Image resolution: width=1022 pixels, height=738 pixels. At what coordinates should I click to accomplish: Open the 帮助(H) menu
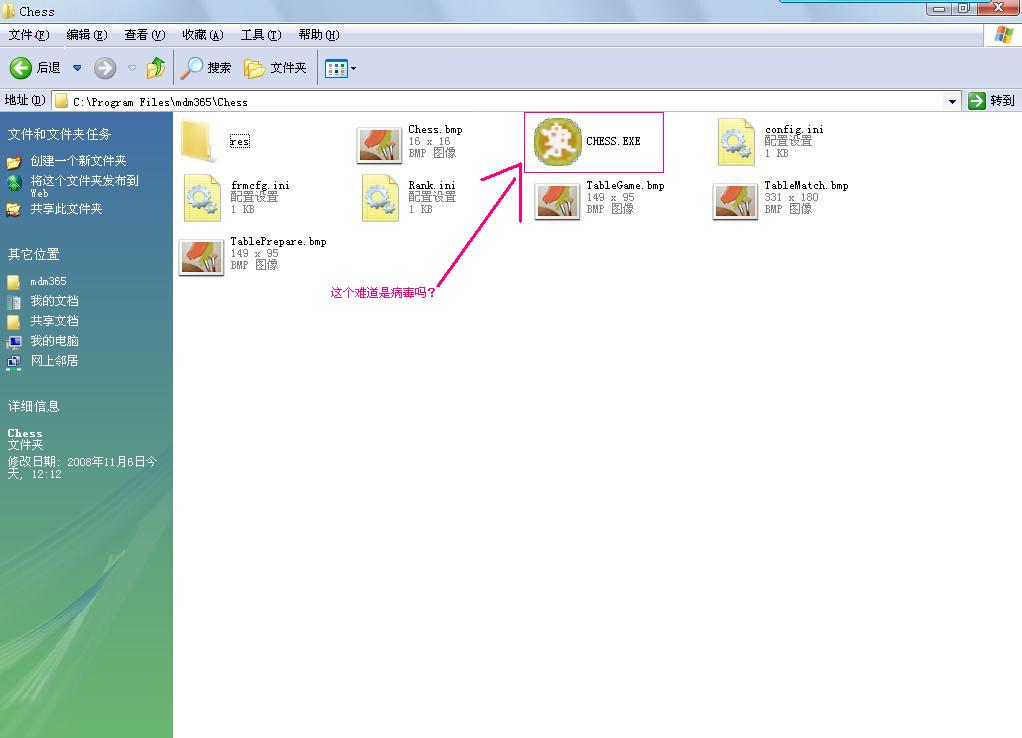319,35
